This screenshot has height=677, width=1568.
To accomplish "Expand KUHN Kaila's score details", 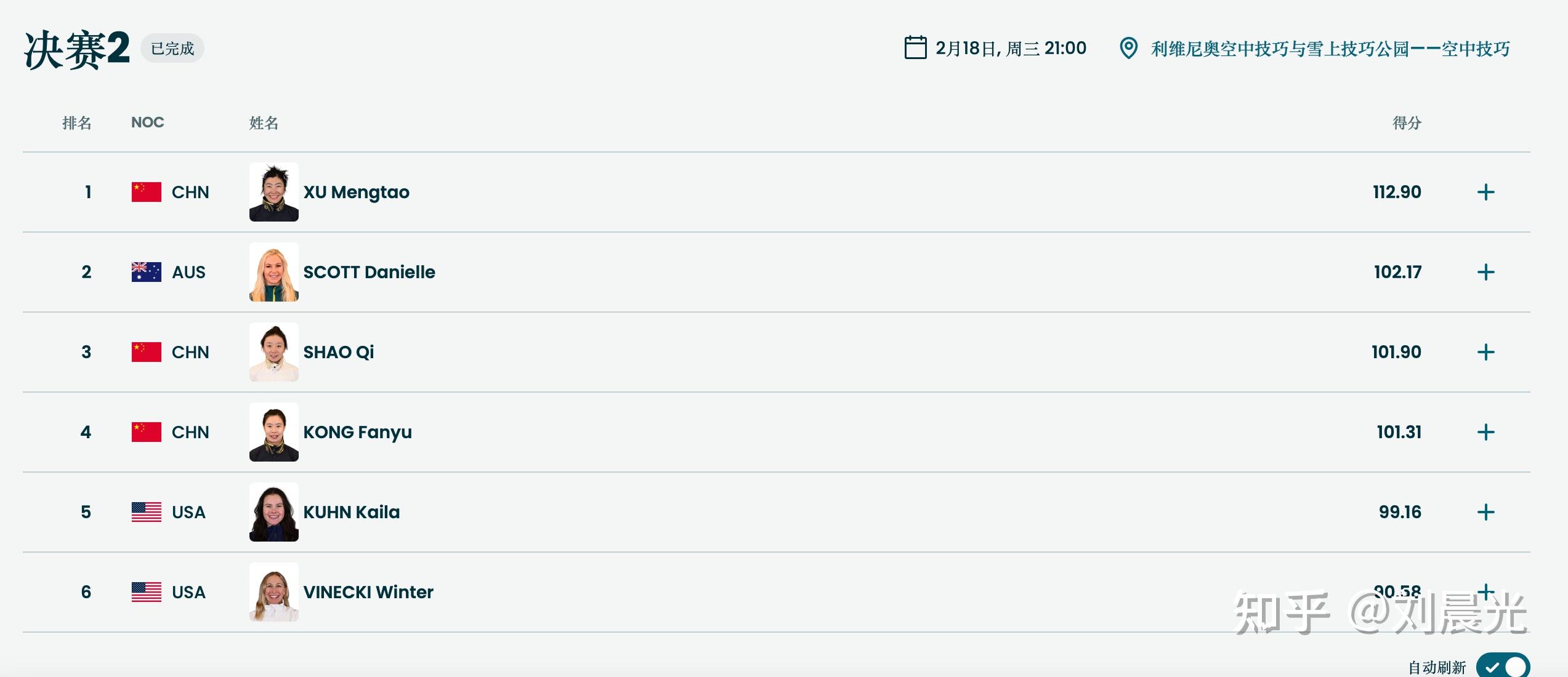I will point(1485,512).
